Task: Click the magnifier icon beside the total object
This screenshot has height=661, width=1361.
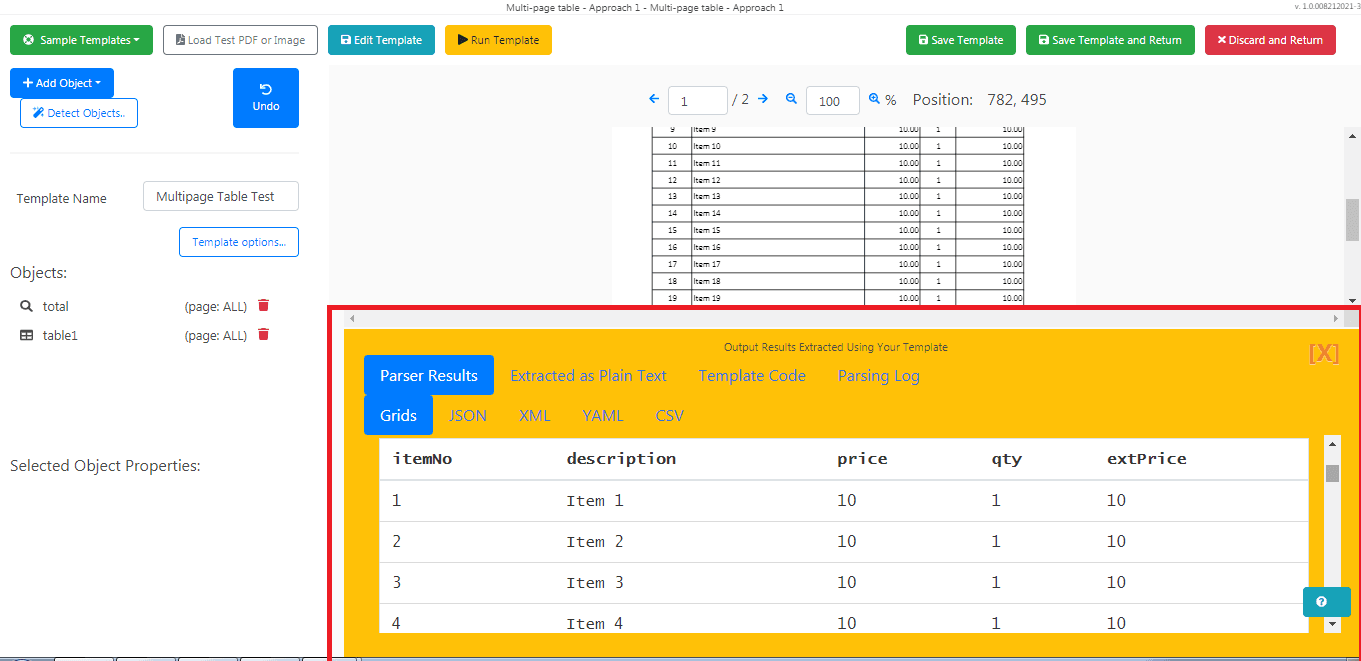Action: 25,306
